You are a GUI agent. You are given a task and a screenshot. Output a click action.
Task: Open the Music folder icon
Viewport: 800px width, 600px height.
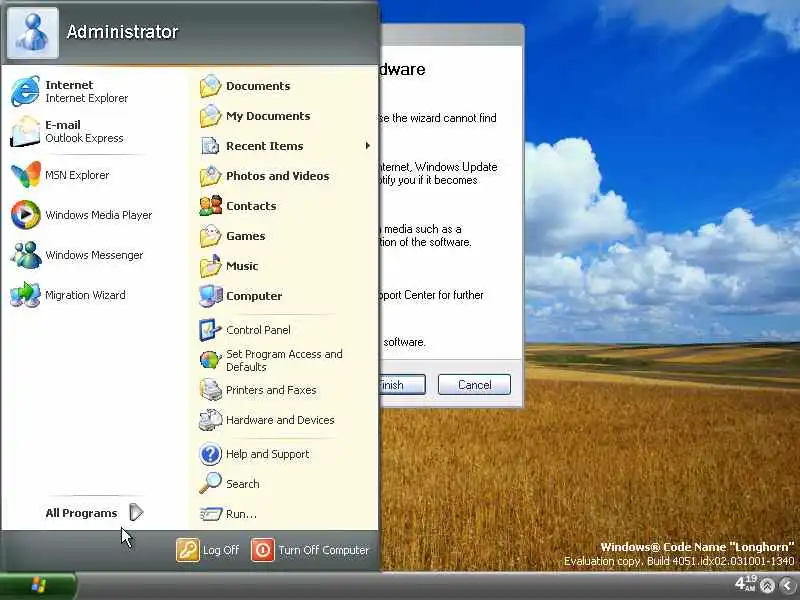point(210,266)
